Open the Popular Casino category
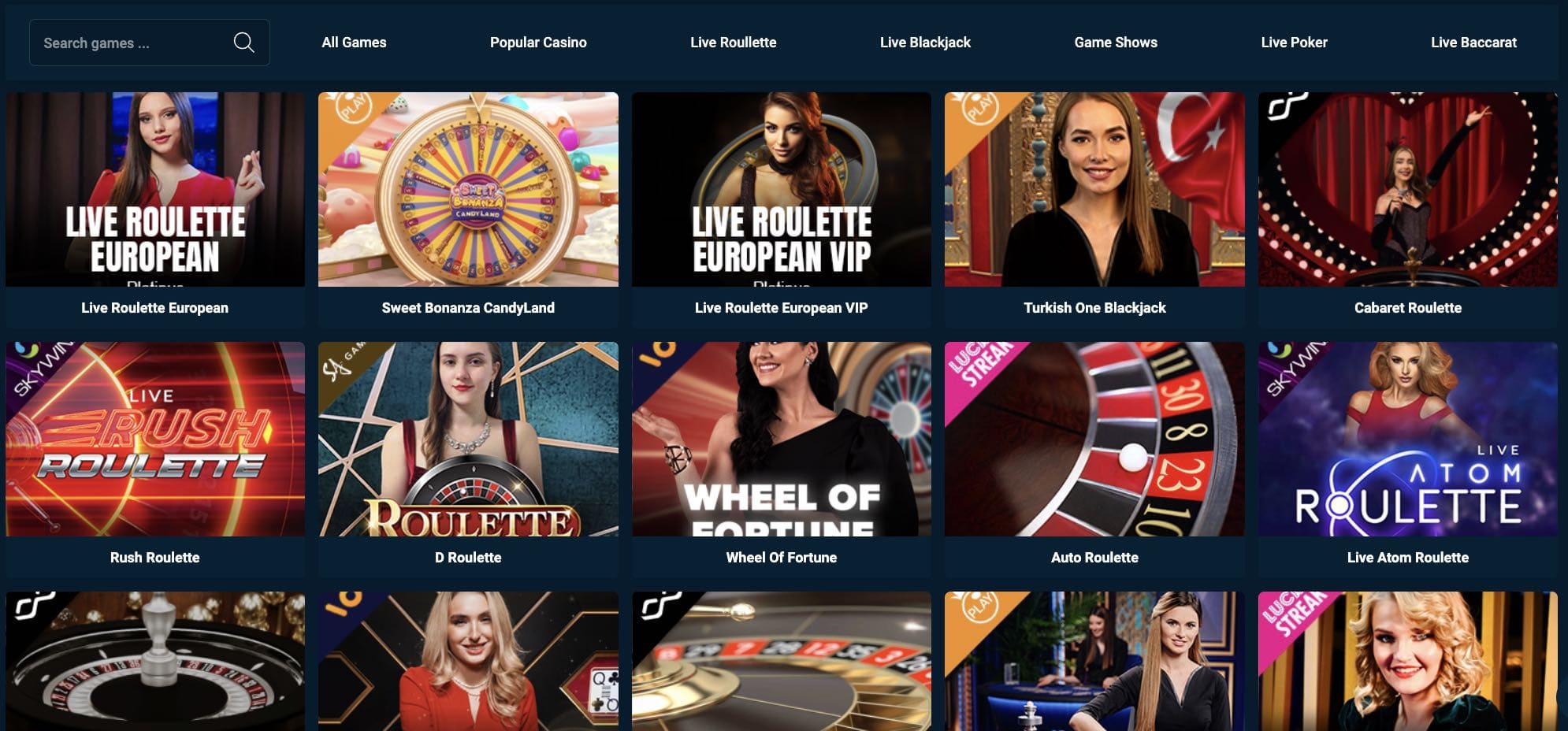The image size is (1568, 731). (x=538, y=43)
